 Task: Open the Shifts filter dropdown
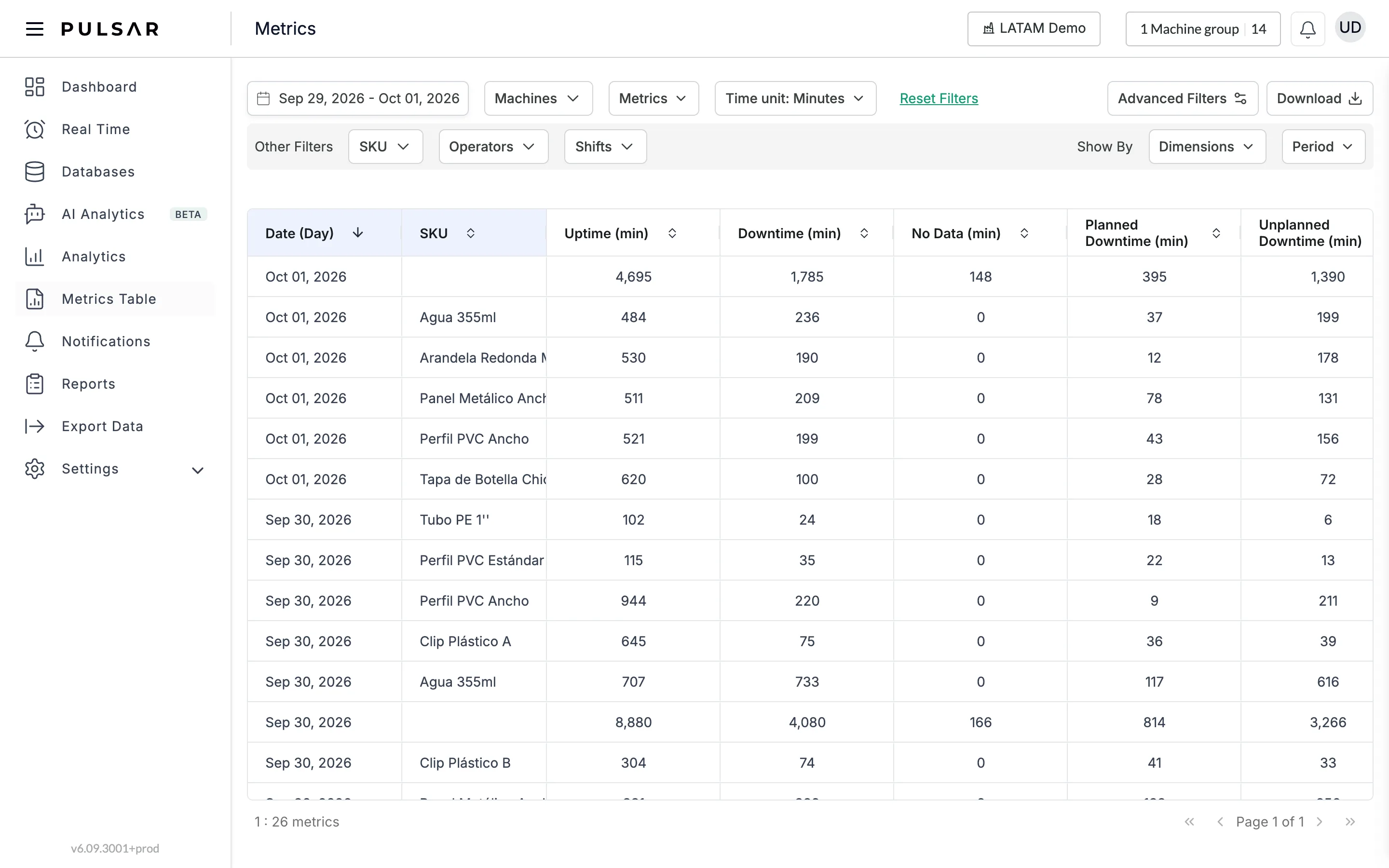click(605, 147)
